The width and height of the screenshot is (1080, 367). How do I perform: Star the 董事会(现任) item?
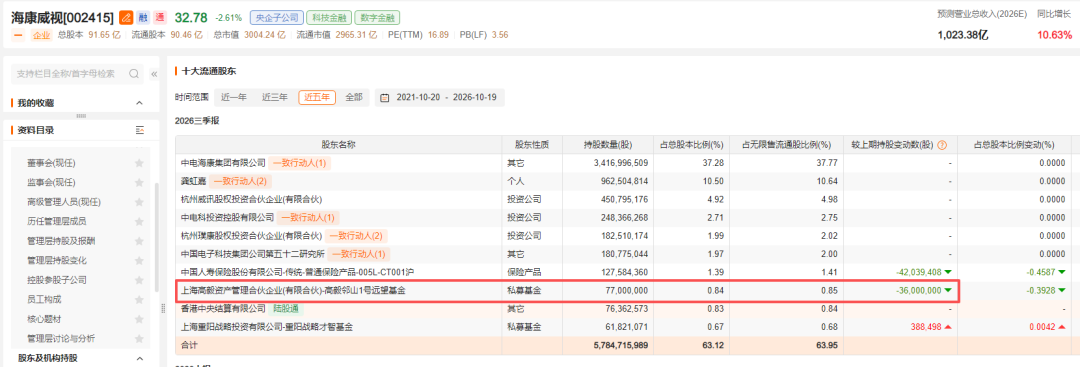click(x=140, y=163)
